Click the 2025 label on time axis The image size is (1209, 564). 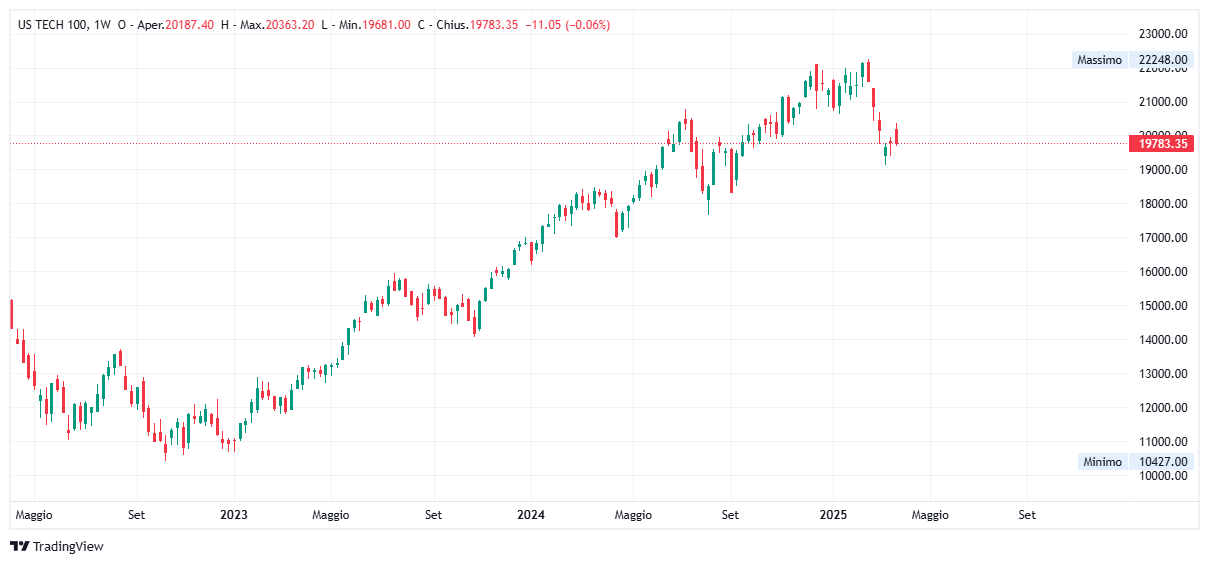click(x=833, y=515)
